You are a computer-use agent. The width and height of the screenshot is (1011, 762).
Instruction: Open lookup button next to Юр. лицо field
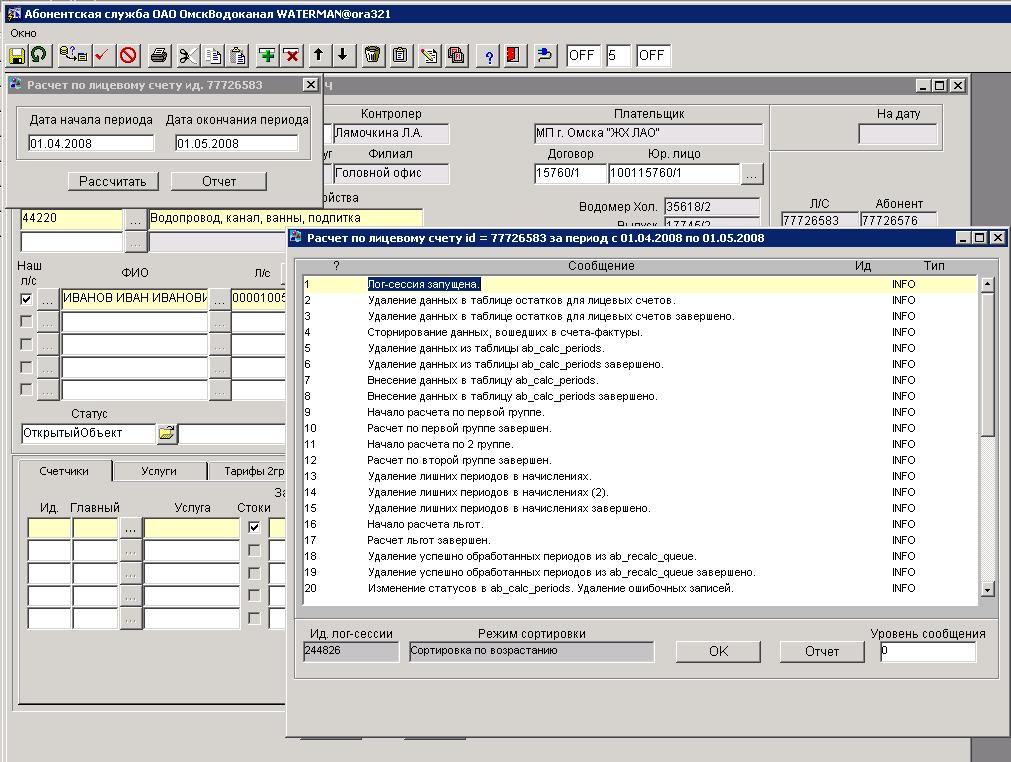pos(753,174)
